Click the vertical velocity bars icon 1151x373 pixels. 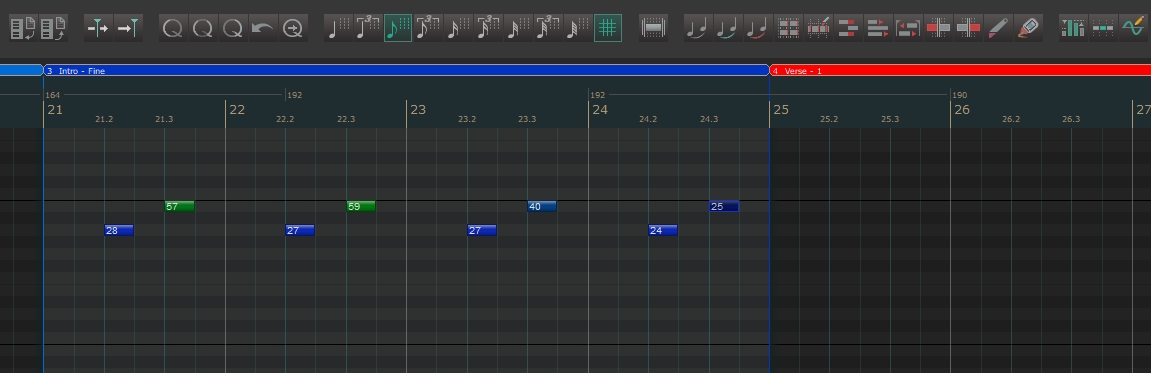tap(1074, 29)
